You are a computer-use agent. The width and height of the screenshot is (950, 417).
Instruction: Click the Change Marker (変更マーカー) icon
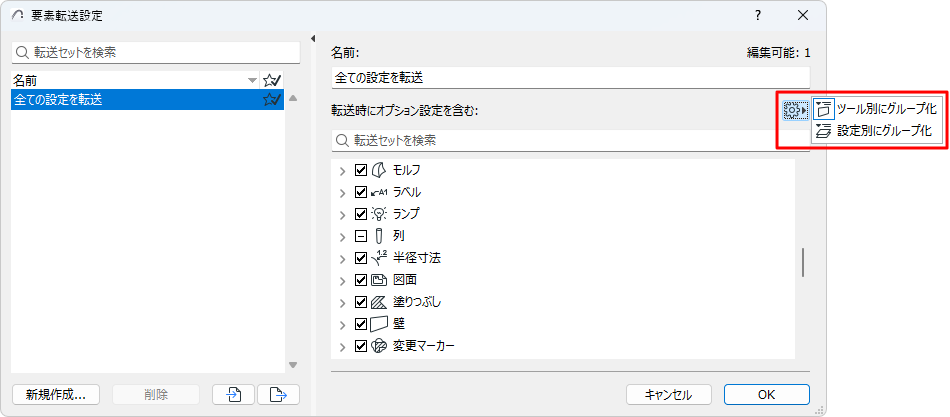click(378, 346)
